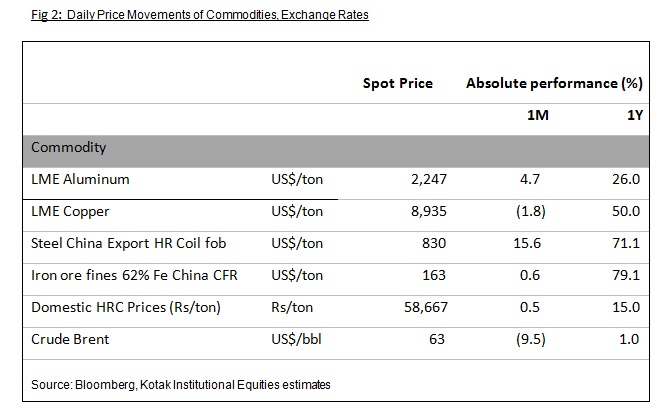Image resolution: width=665 pixels, height=411 pixels.
Task: Select the 15.6 steel 1M value
Action: [x=527, y=243]
